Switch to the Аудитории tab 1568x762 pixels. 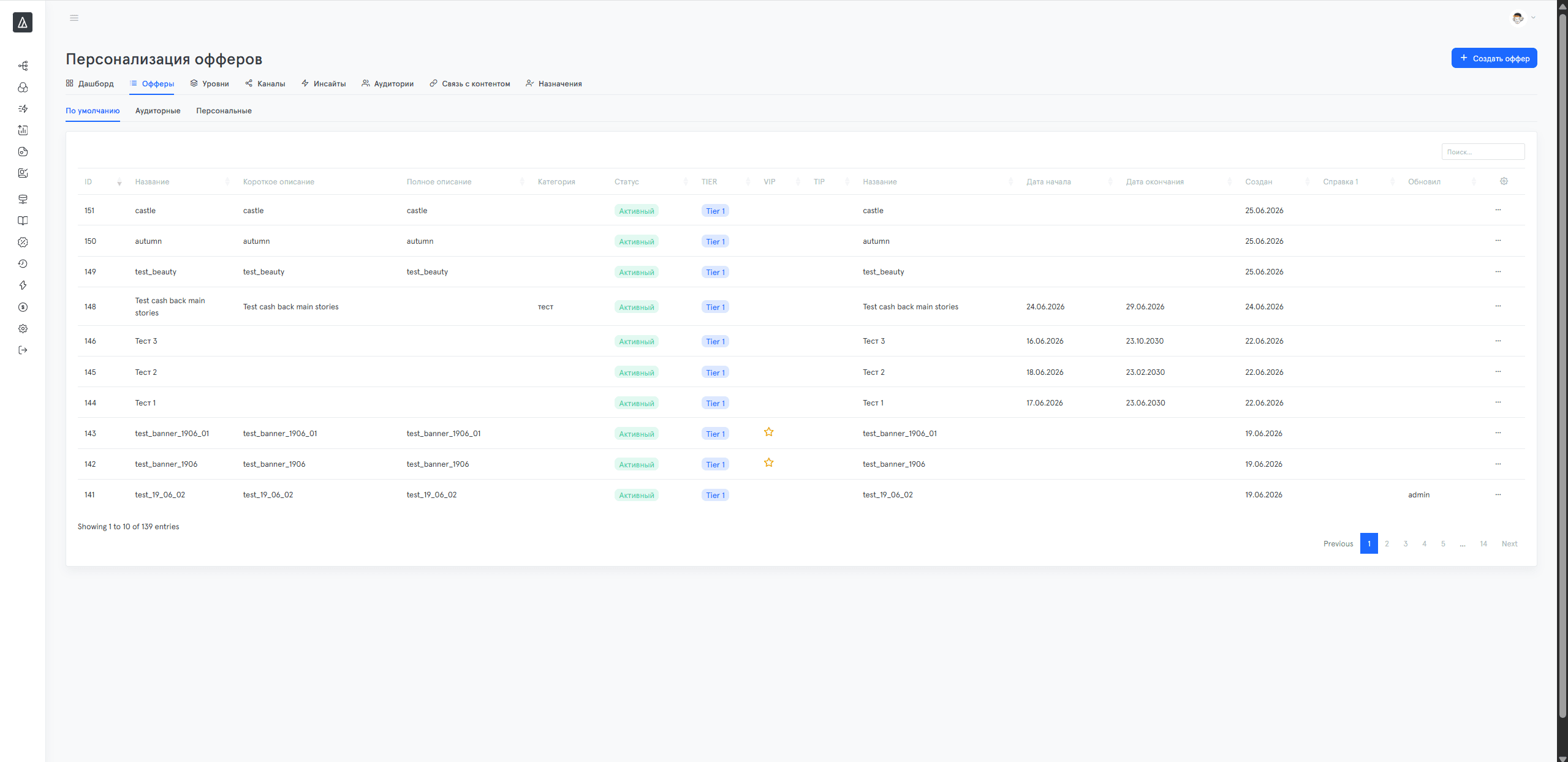[387, 84]
